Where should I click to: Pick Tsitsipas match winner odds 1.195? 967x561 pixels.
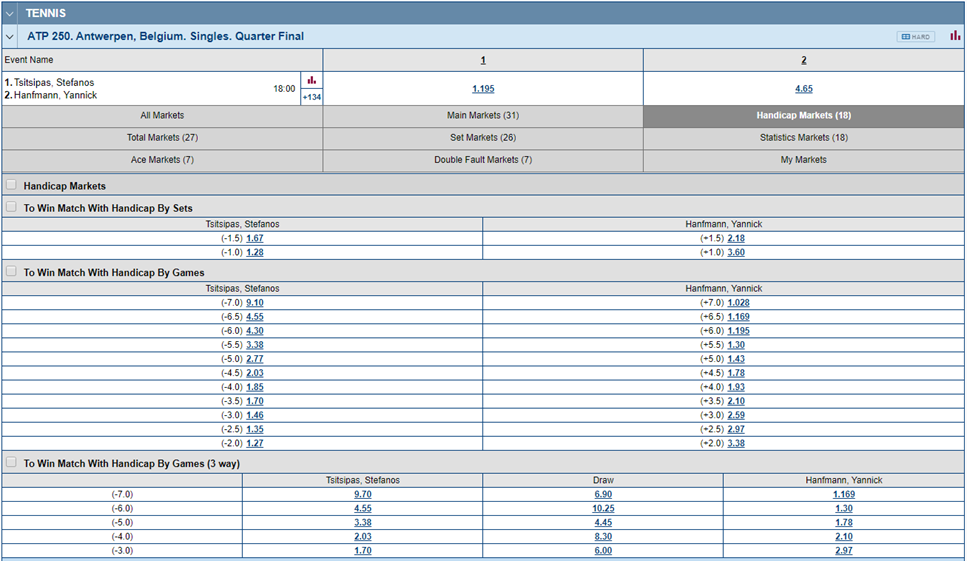point(483,89)
